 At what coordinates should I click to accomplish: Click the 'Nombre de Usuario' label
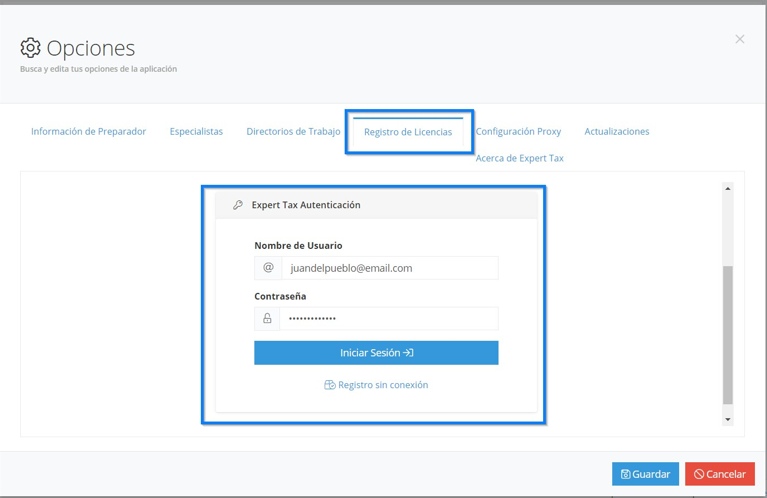click(298, 246)
